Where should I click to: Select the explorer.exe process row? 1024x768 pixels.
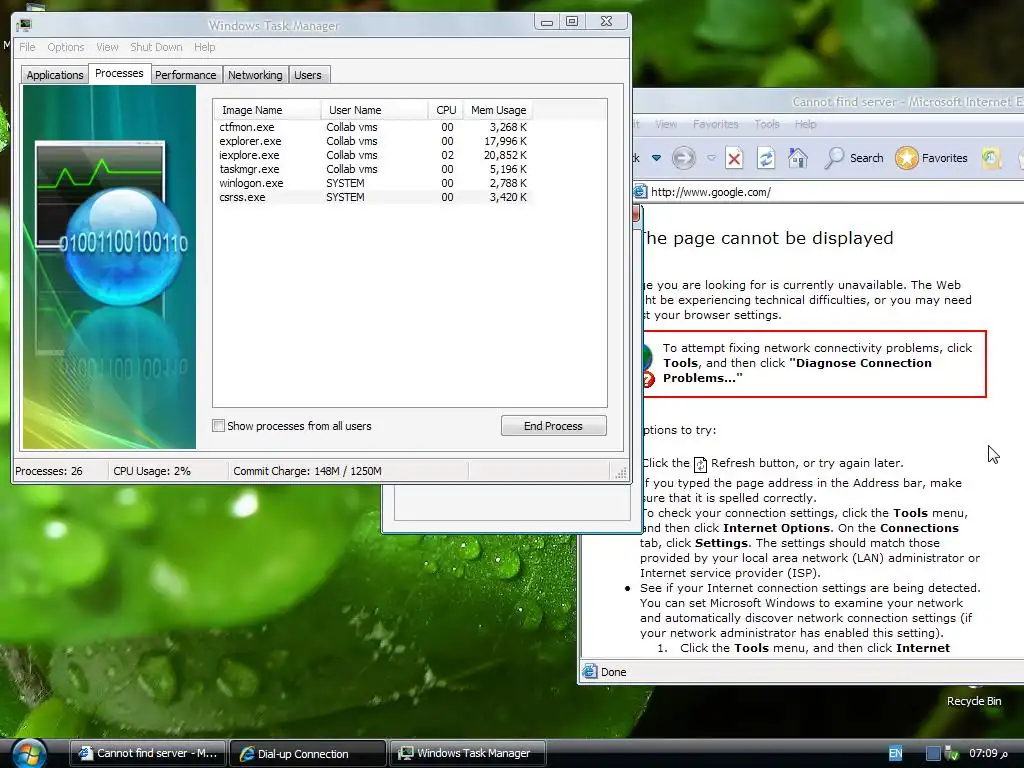pyautogui.click(x=373, y=141)
